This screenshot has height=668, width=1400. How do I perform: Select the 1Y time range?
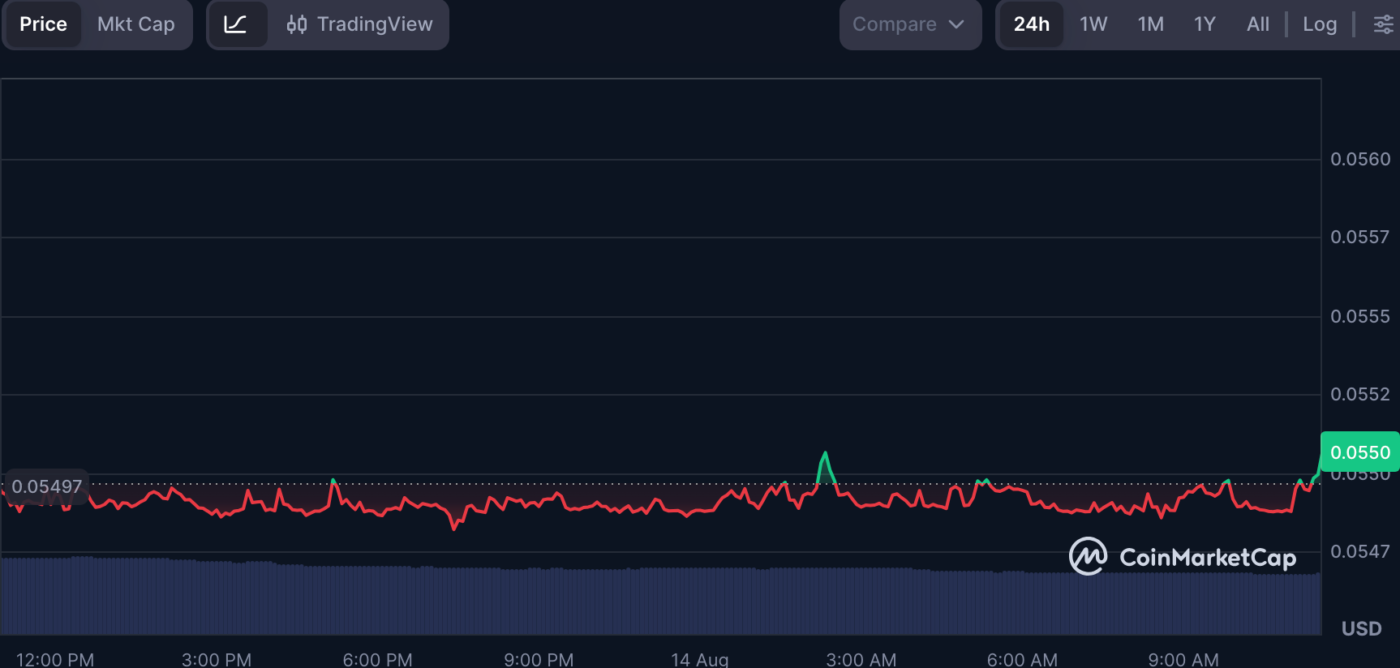[1205, 24]
